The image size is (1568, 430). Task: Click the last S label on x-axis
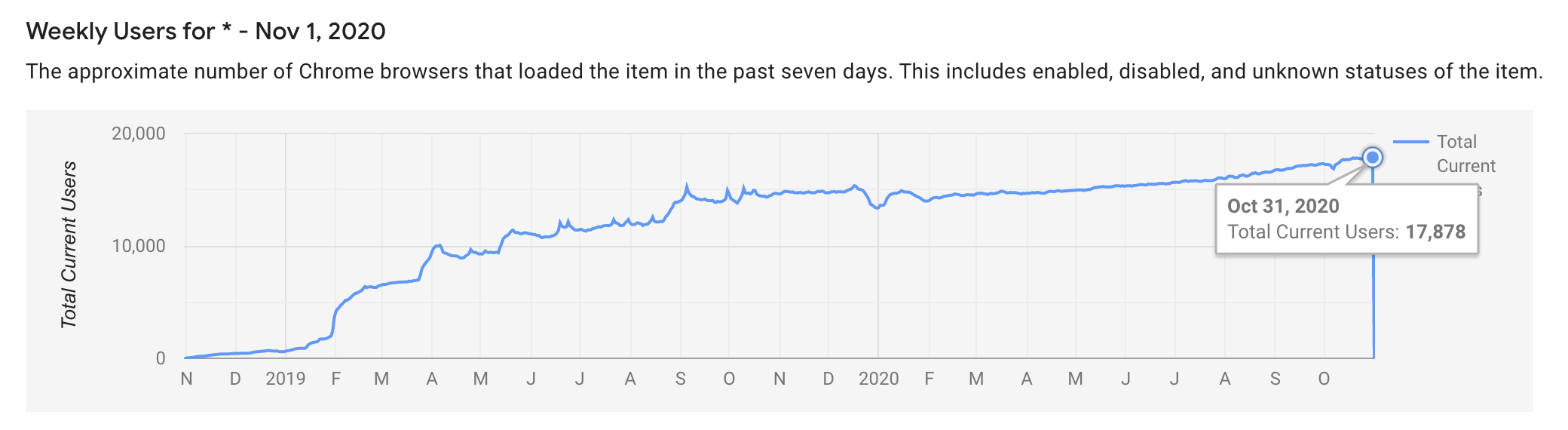click(x=1275, y=379)
